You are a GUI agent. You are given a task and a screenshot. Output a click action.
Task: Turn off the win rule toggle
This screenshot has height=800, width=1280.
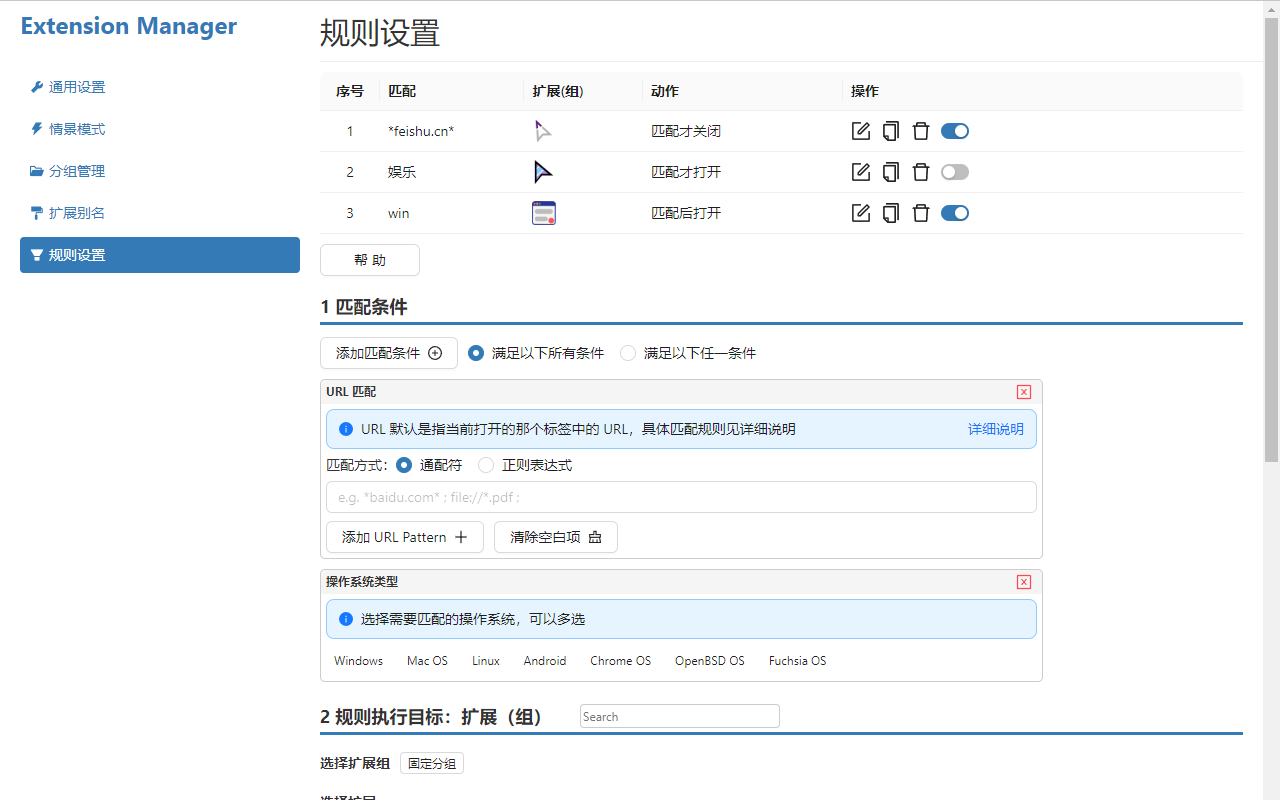coord(955,213)
